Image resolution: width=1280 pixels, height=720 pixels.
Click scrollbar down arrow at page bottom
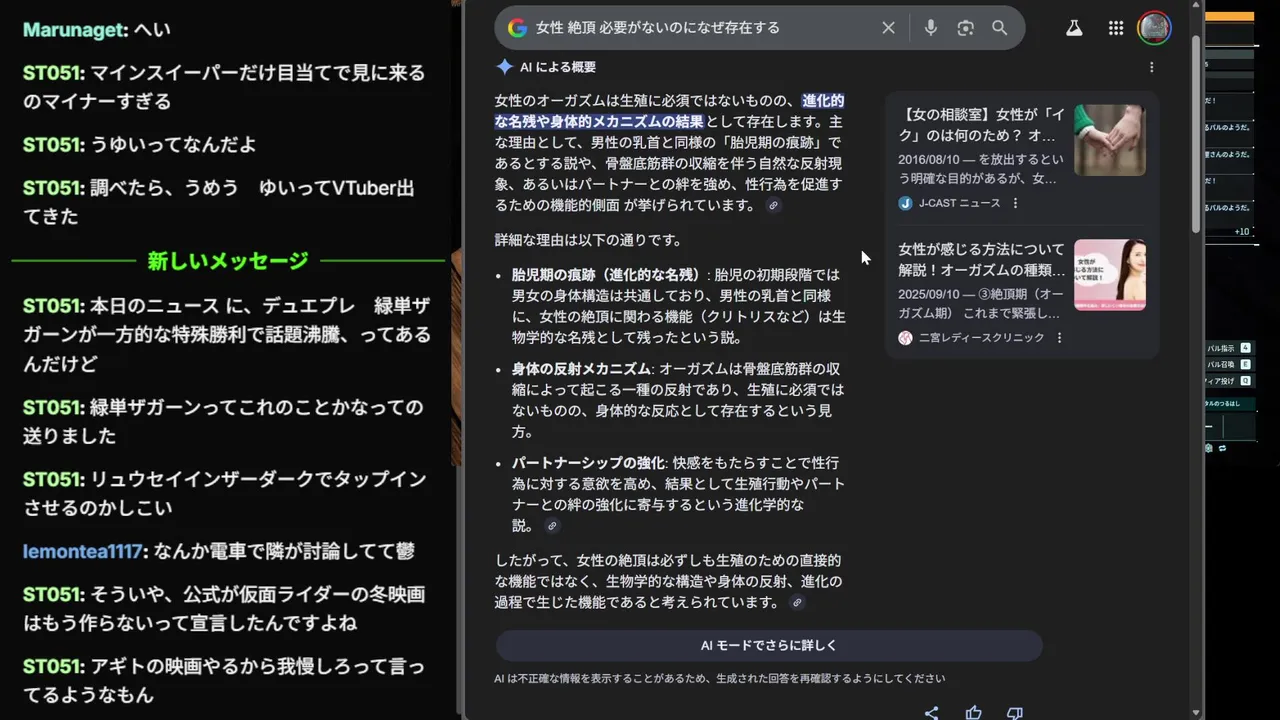[x=1197, y=712]
